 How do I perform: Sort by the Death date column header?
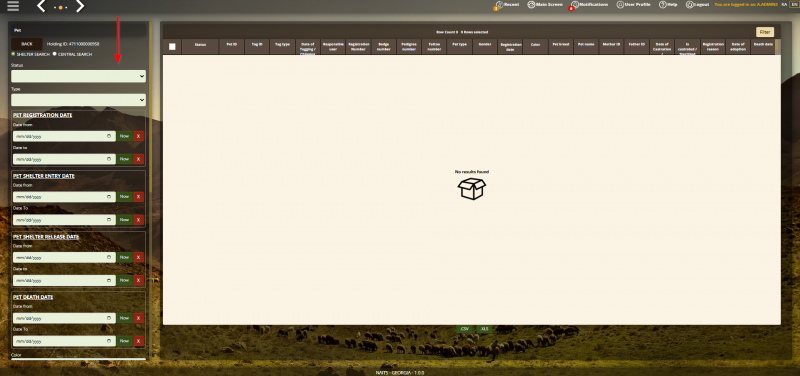[763, 46]
